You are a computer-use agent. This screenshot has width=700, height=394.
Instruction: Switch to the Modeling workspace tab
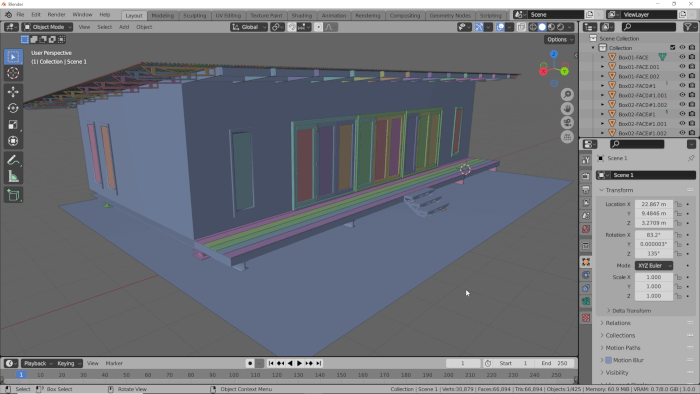pyautogui.click(x=162, y=15)
